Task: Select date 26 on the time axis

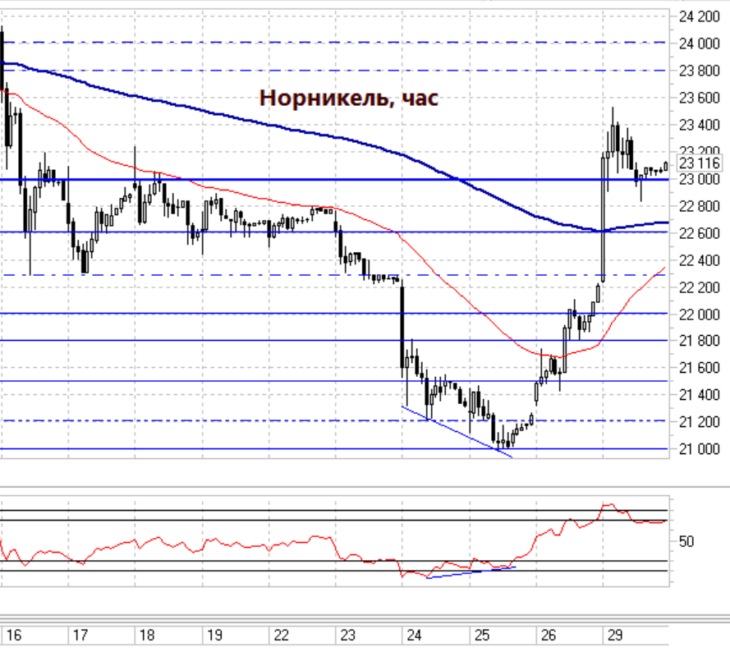Action: pyautogui.click(x=548, y=635)
